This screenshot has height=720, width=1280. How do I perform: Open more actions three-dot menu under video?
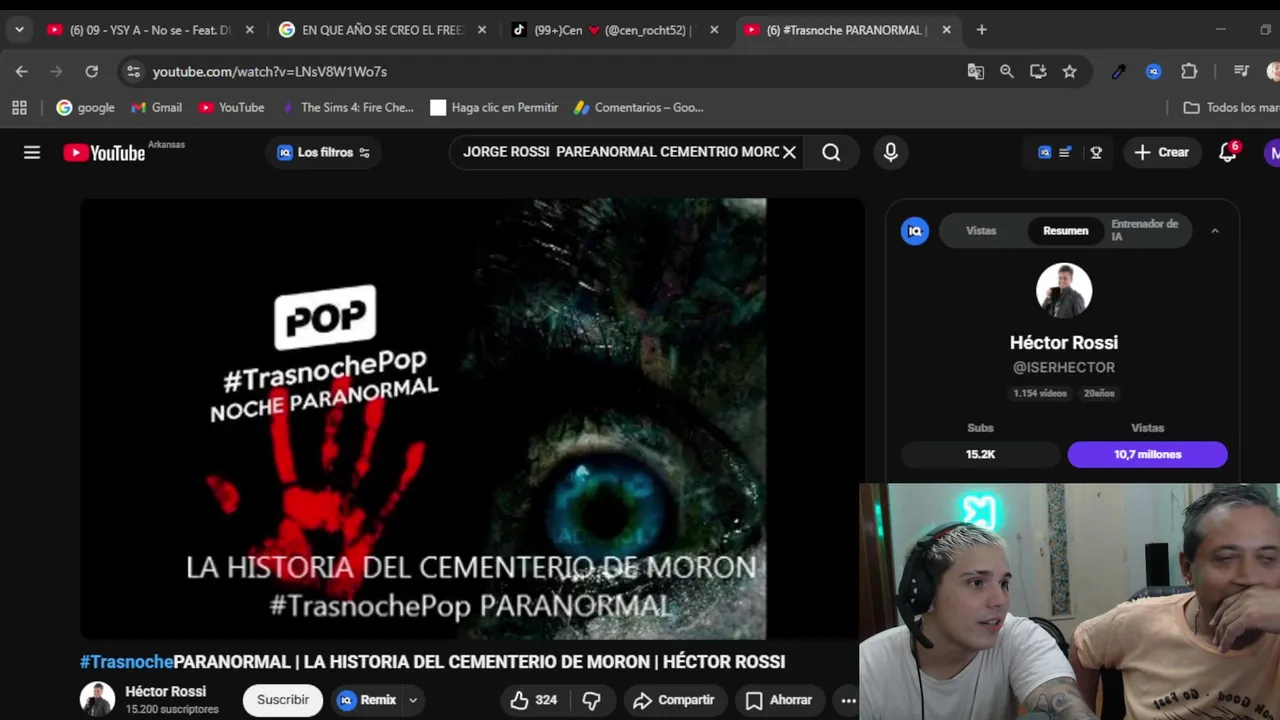point(848,700)
